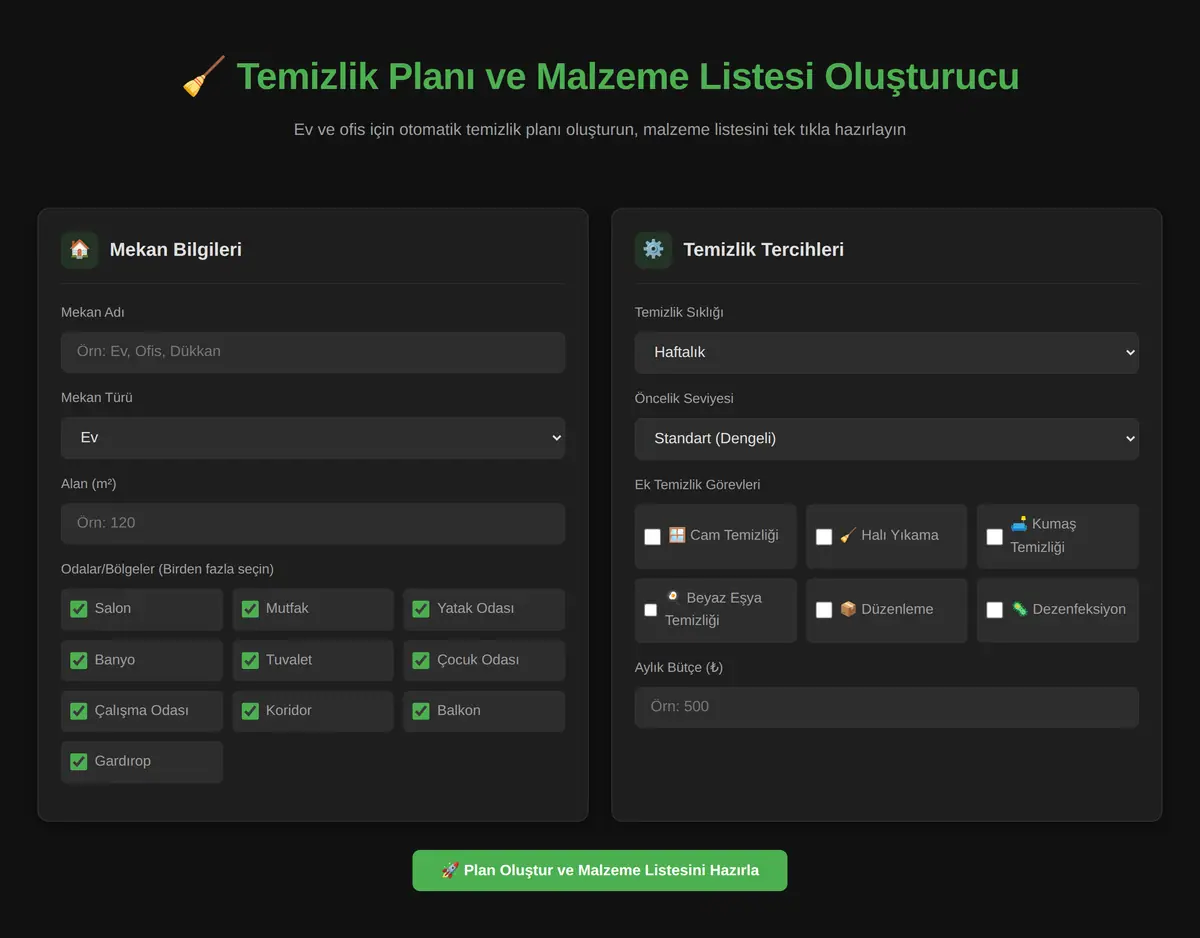Screen dimensions: 1200x938
Task: Toggle the Gardırop checkbox
Action: click(79, 762)
